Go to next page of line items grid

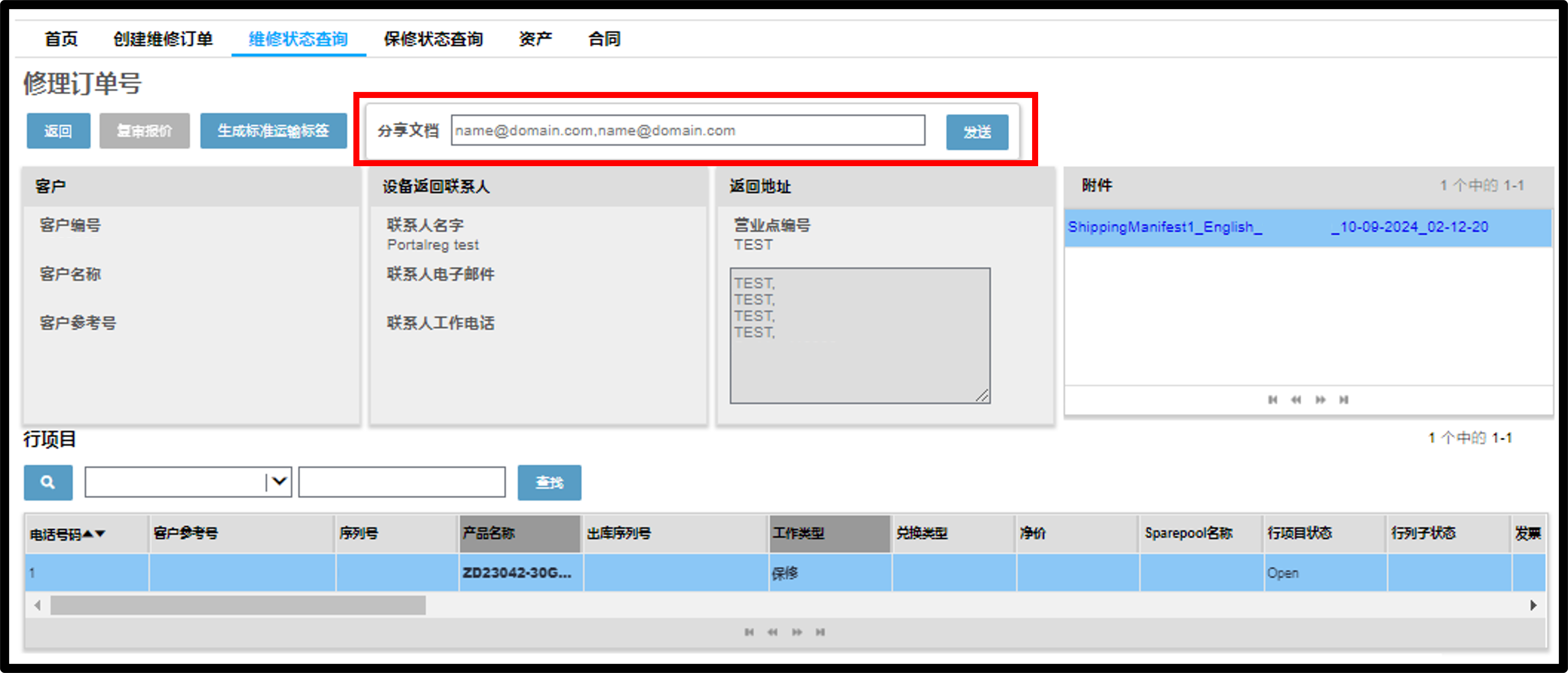point(797,632)
